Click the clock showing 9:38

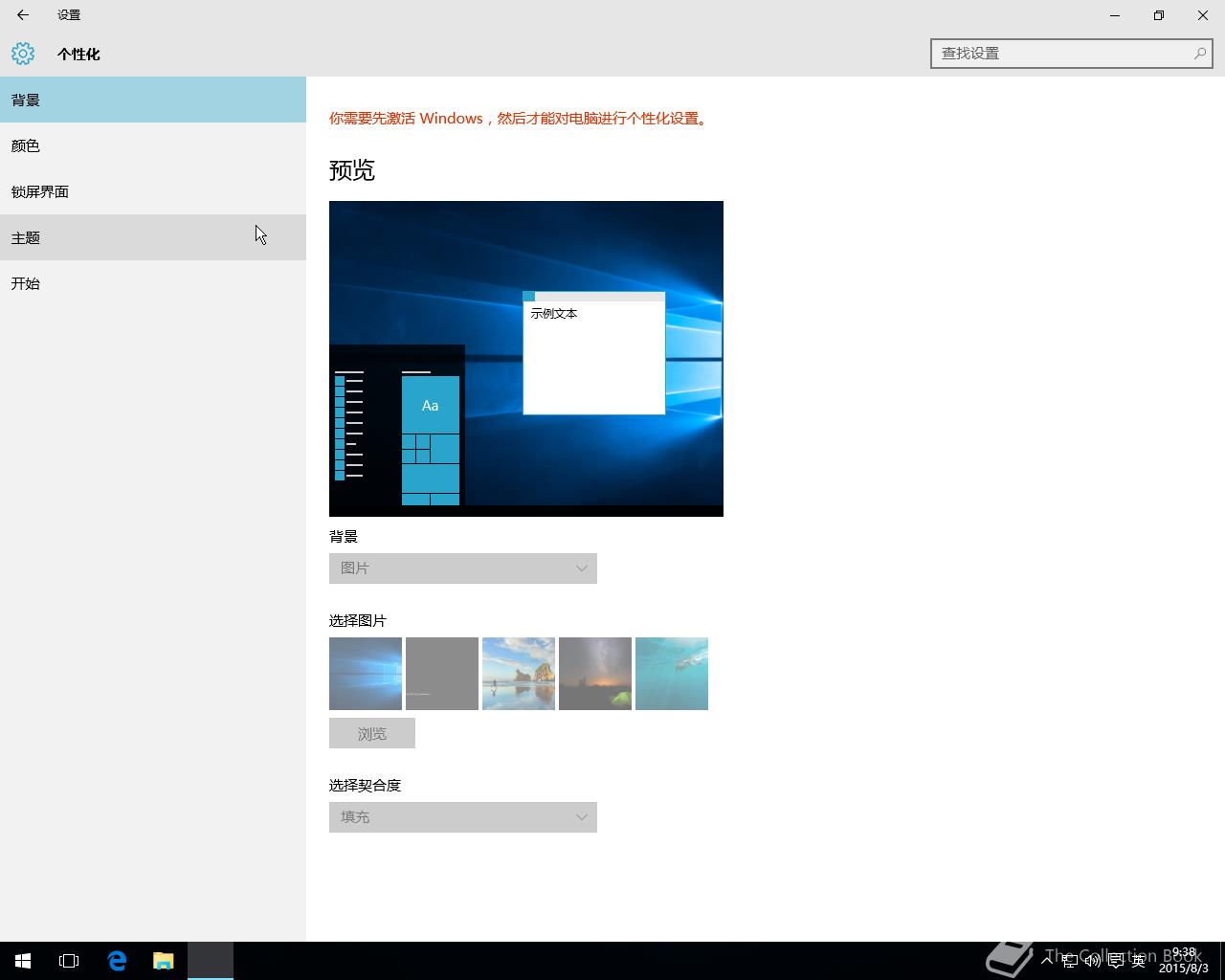(1184, 961)
